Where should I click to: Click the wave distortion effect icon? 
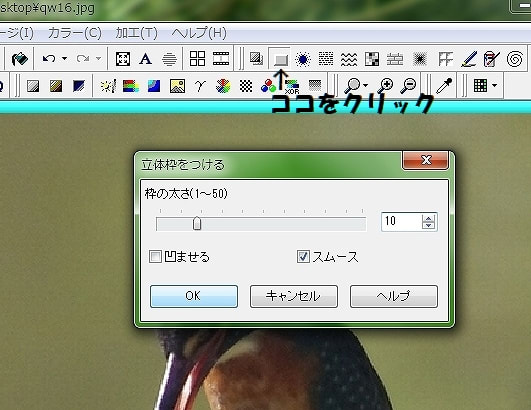(x=349, y=59)
